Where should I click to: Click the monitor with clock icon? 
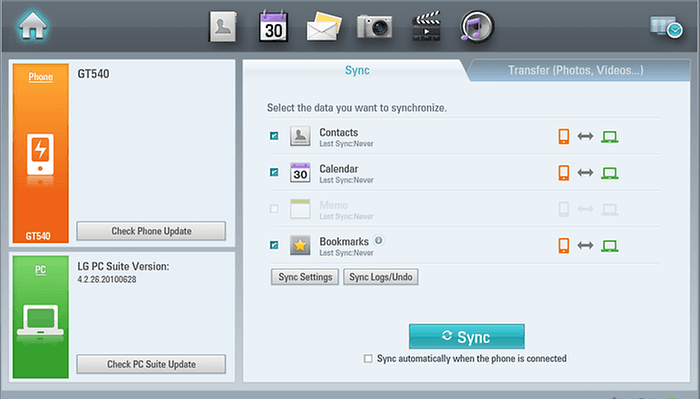coord(667,27)
